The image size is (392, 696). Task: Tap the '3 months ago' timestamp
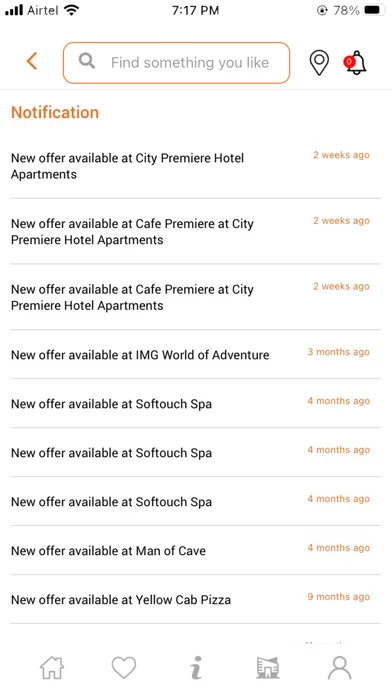tap(338, 352)
